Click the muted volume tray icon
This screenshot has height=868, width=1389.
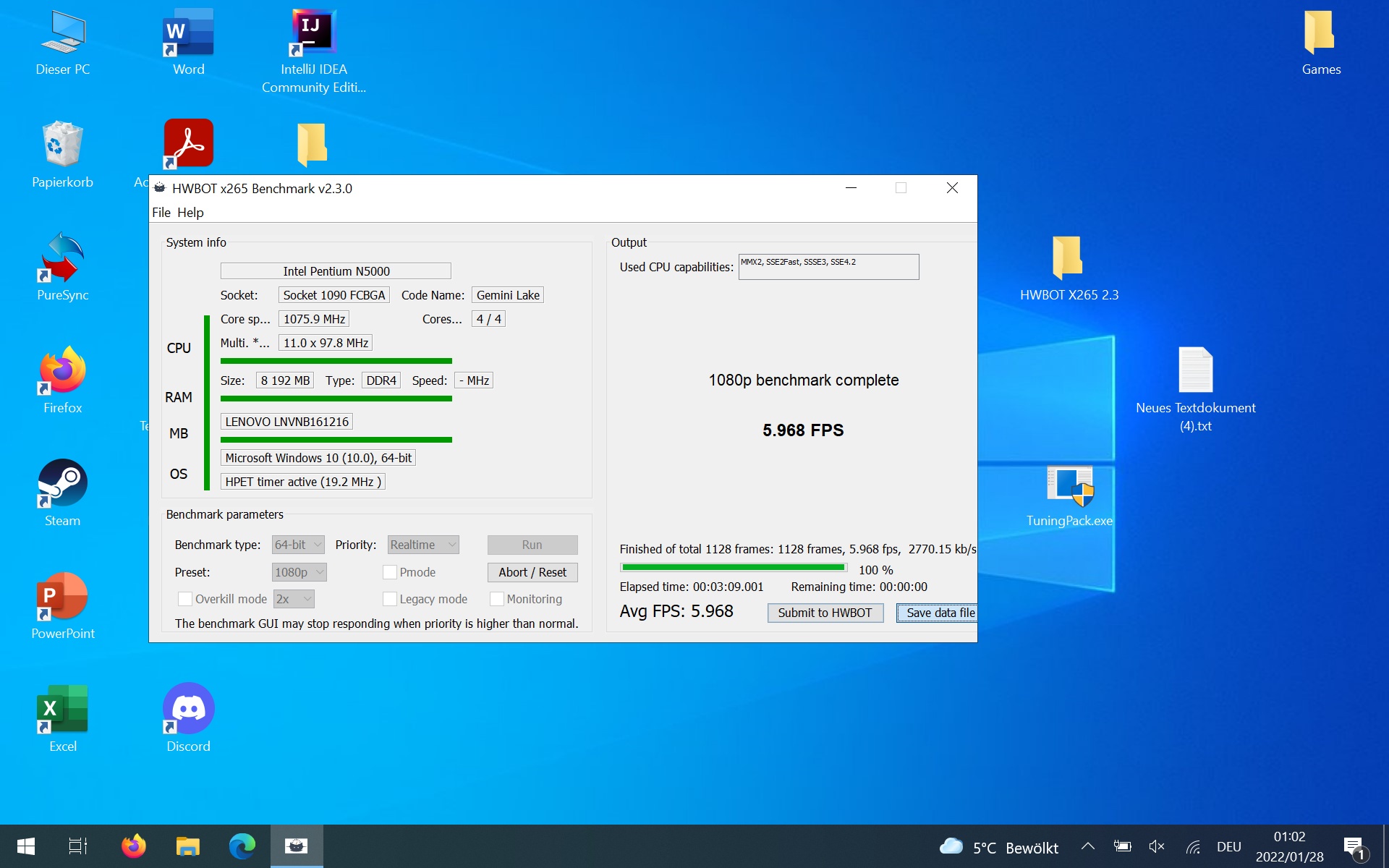(1156, 846)
